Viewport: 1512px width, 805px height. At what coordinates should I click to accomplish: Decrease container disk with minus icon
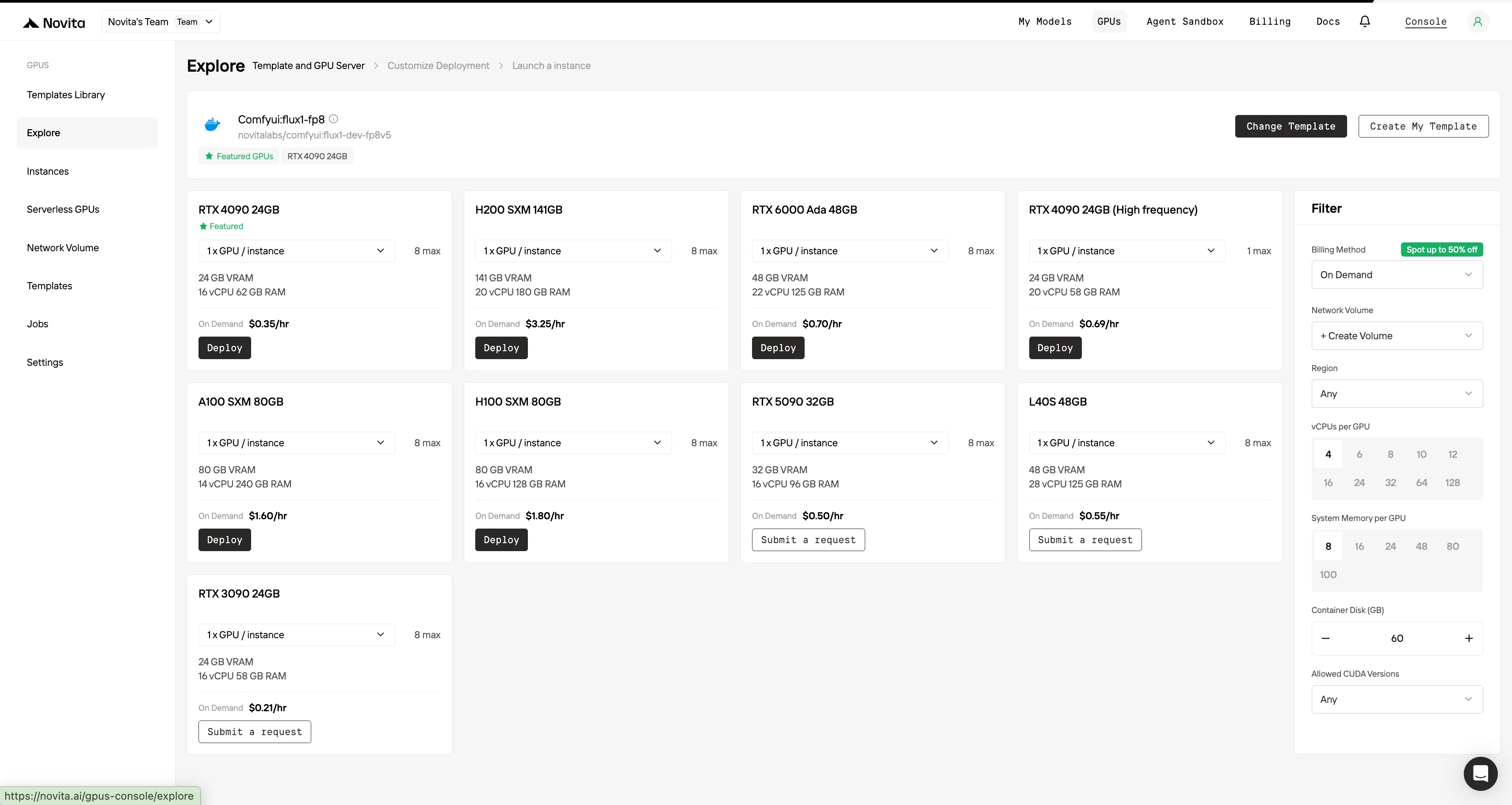click(1325, 638)
